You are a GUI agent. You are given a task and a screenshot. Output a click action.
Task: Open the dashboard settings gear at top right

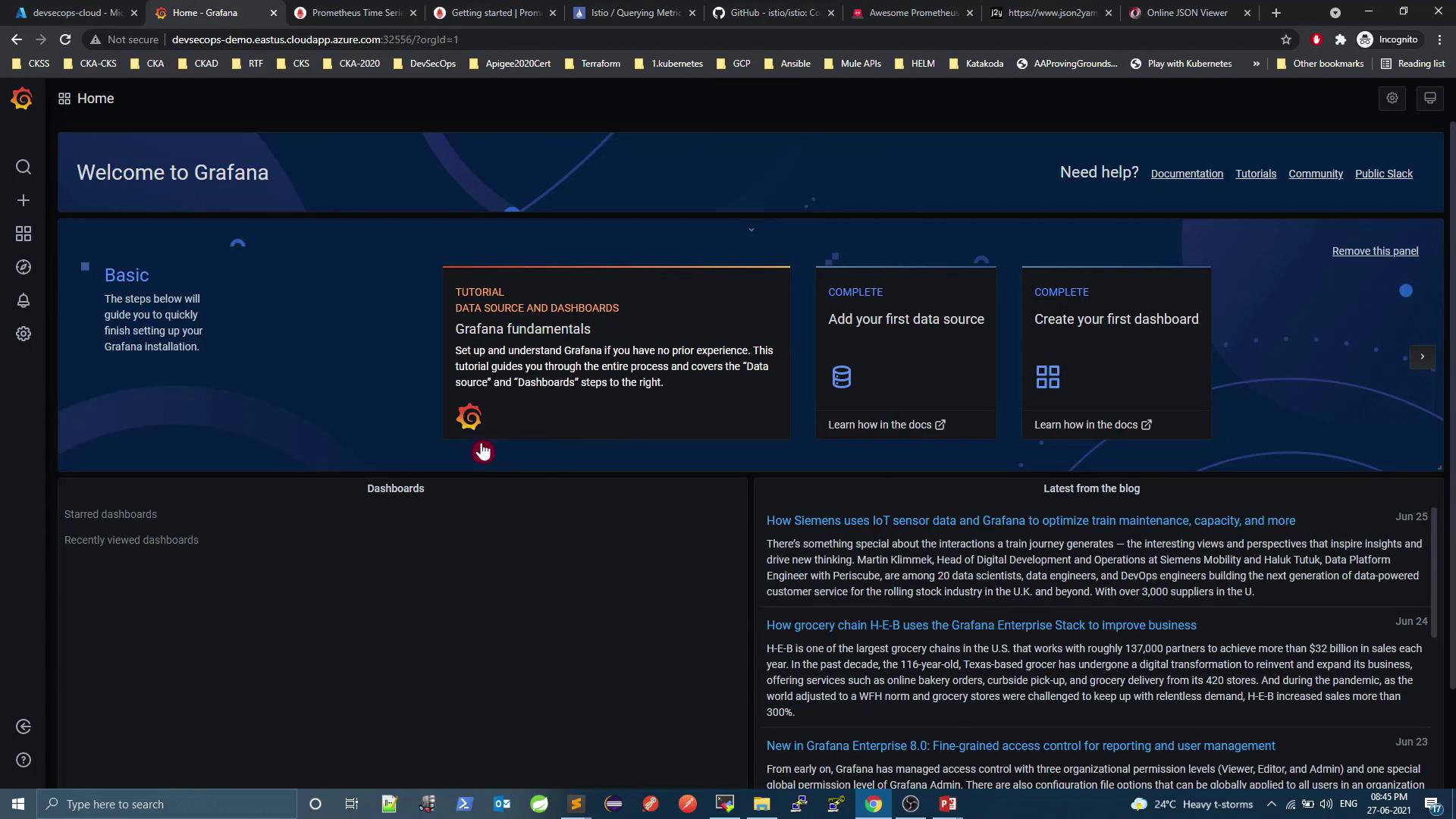coord(1392,99)
